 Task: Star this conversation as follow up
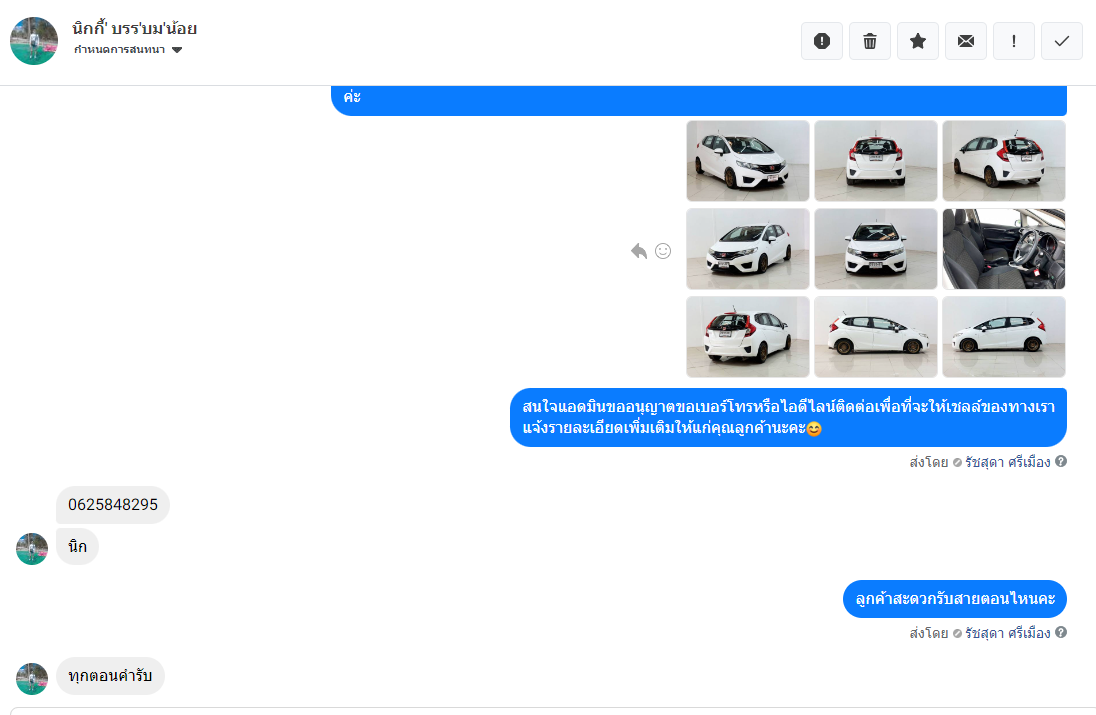pyautogui.click(x=918, y=41)
